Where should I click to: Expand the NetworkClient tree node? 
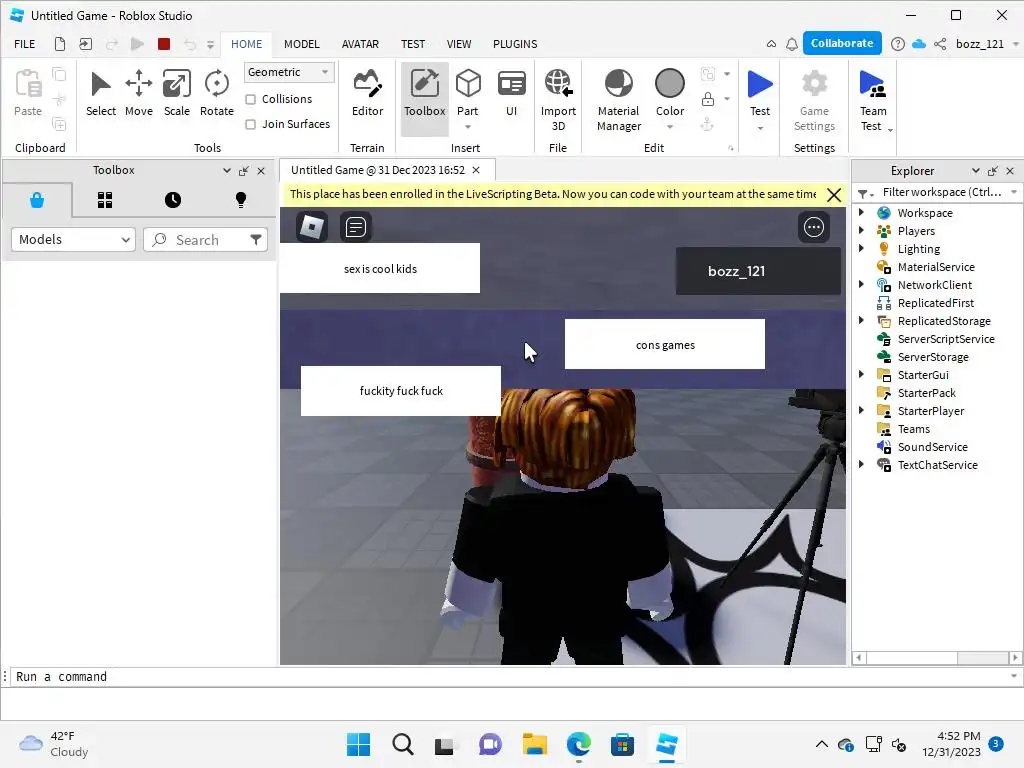point(861,284)
